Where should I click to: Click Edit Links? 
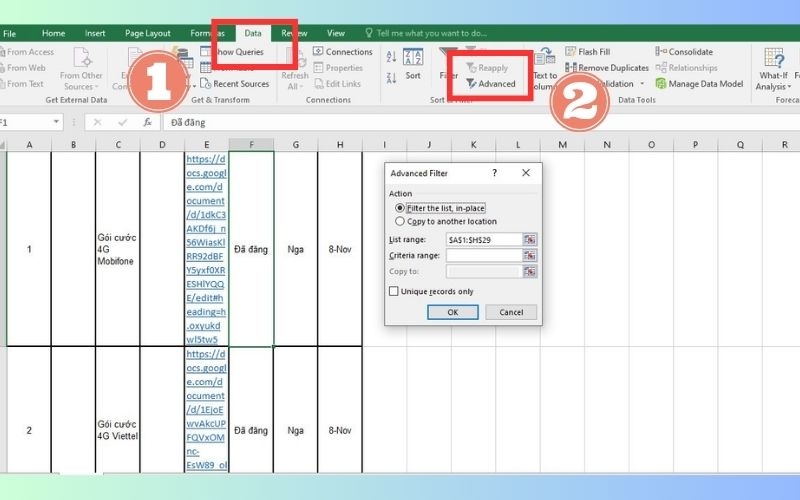tap(337, 84)
